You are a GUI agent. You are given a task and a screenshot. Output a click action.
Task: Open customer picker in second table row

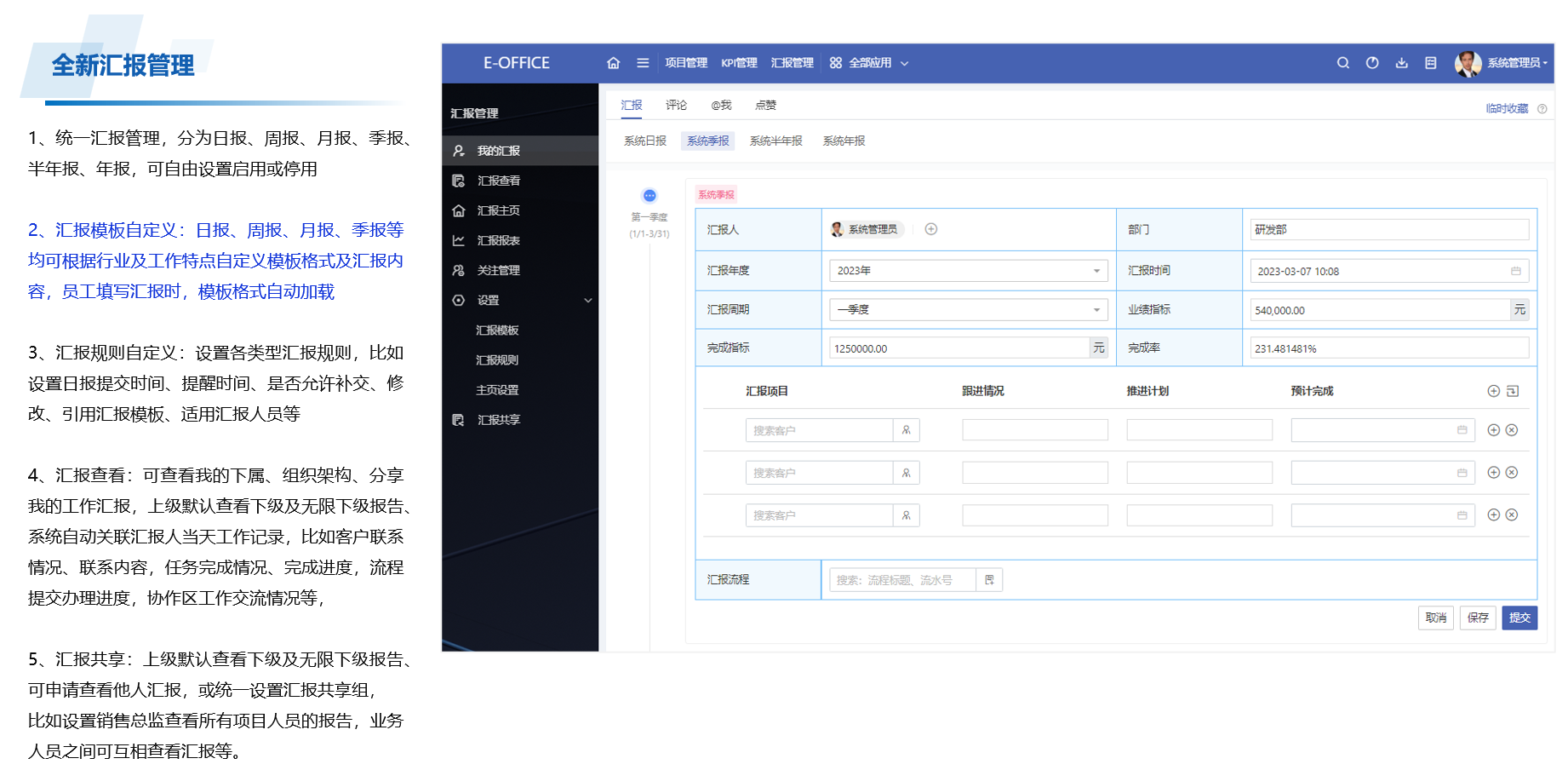907,473
